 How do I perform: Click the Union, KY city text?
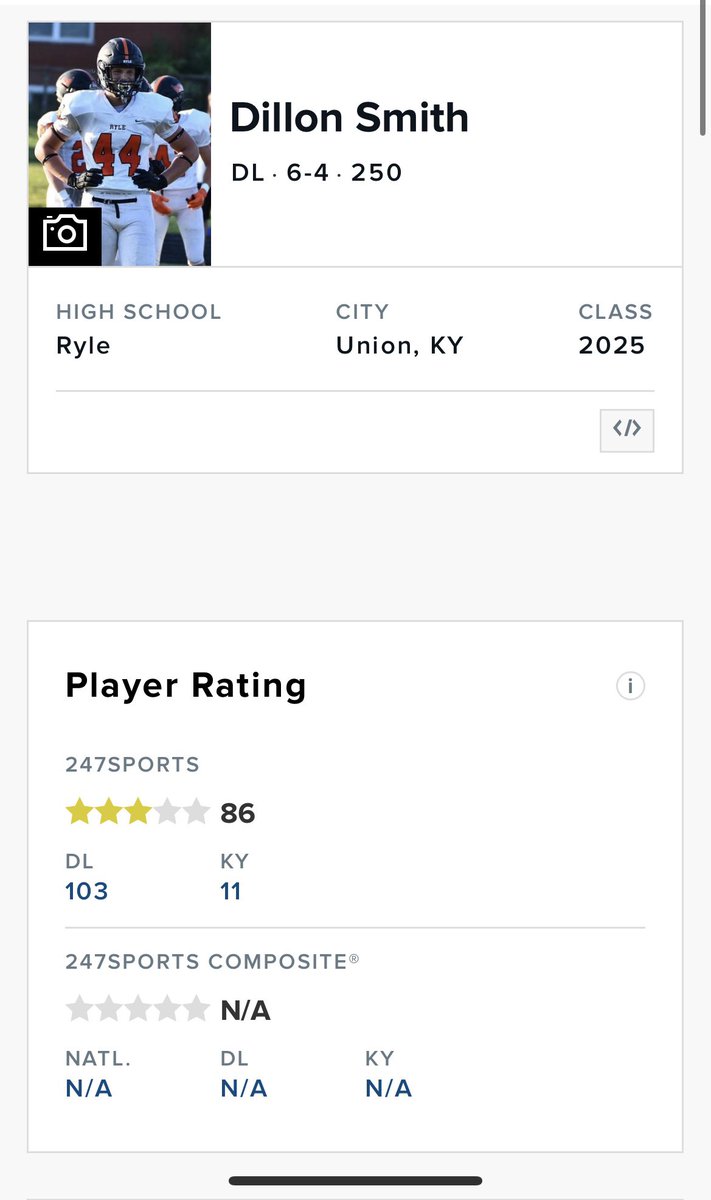pos(400,346)
